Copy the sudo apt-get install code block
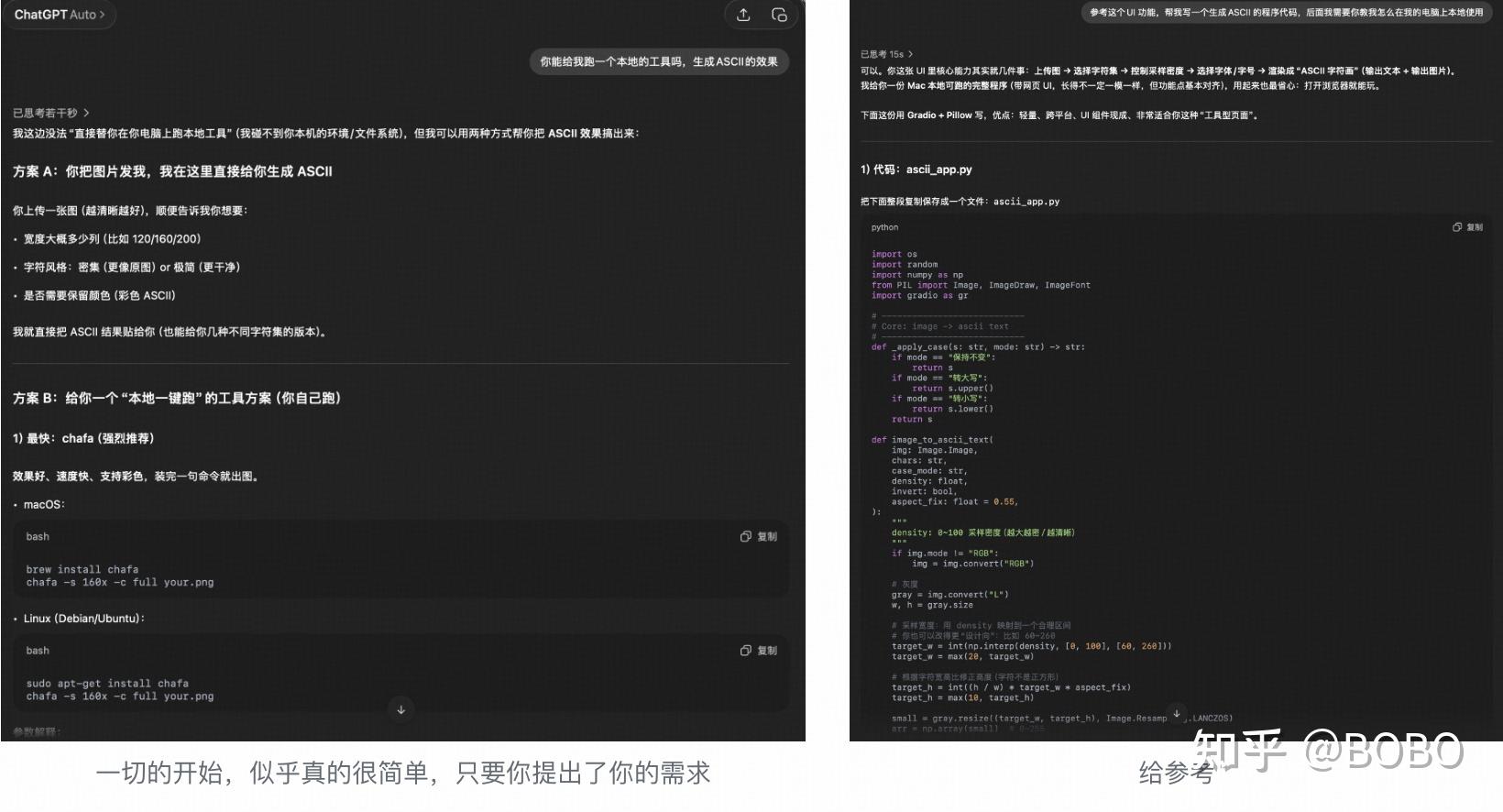Screen dimensions: 1503x812 759,651
